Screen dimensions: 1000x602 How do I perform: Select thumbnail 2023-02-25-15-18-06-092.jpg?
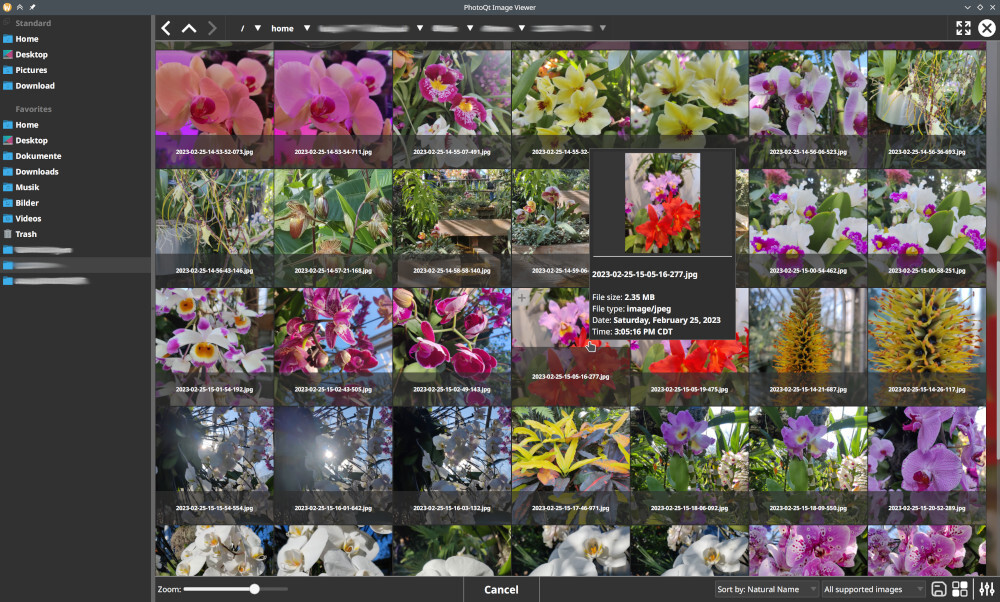tap(689, 465)
